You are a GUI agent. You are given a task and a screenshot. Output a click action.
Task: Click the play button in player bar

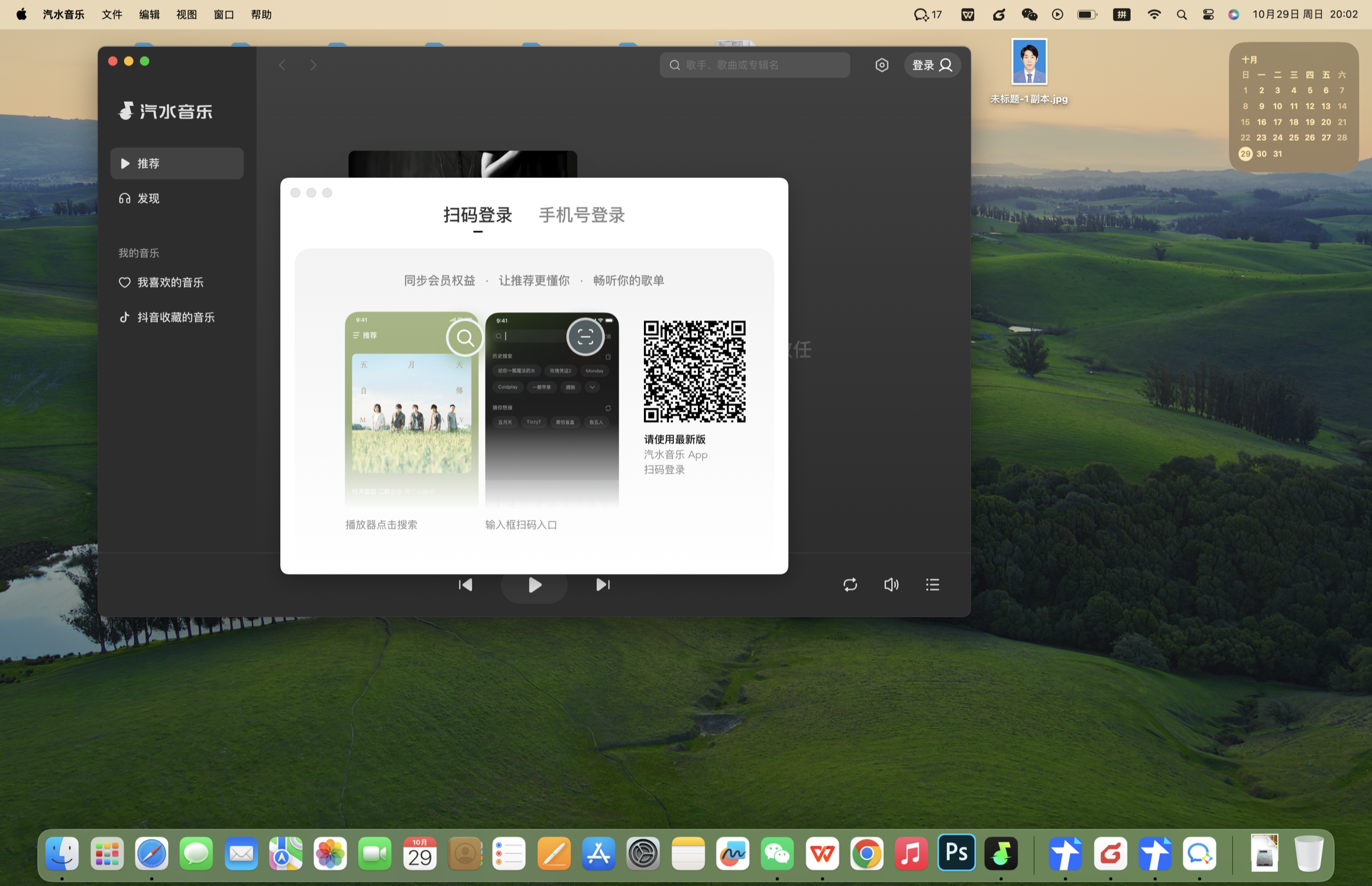[534, 585]
